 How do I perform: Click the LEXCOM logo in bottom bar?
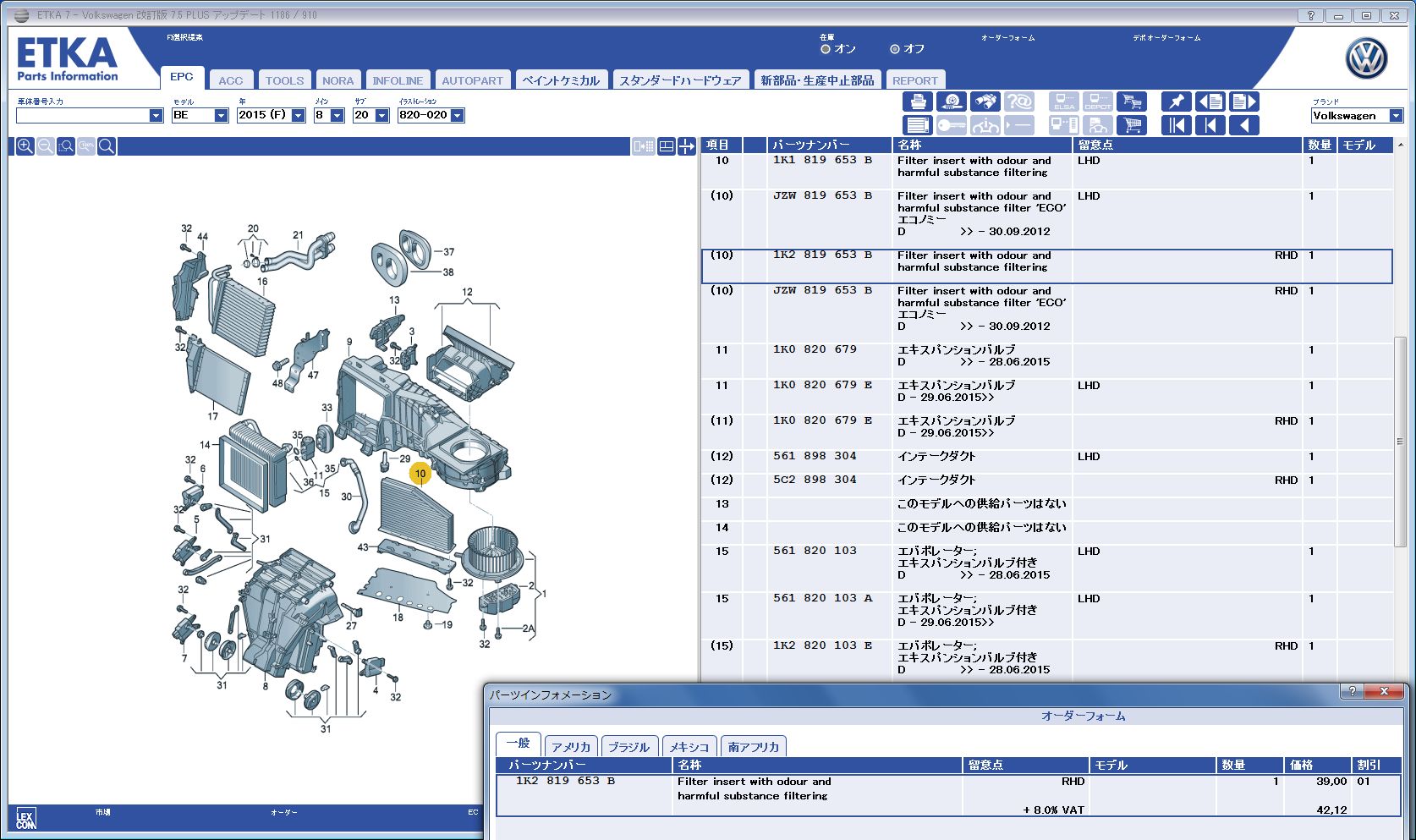click(x=26, y=820)
